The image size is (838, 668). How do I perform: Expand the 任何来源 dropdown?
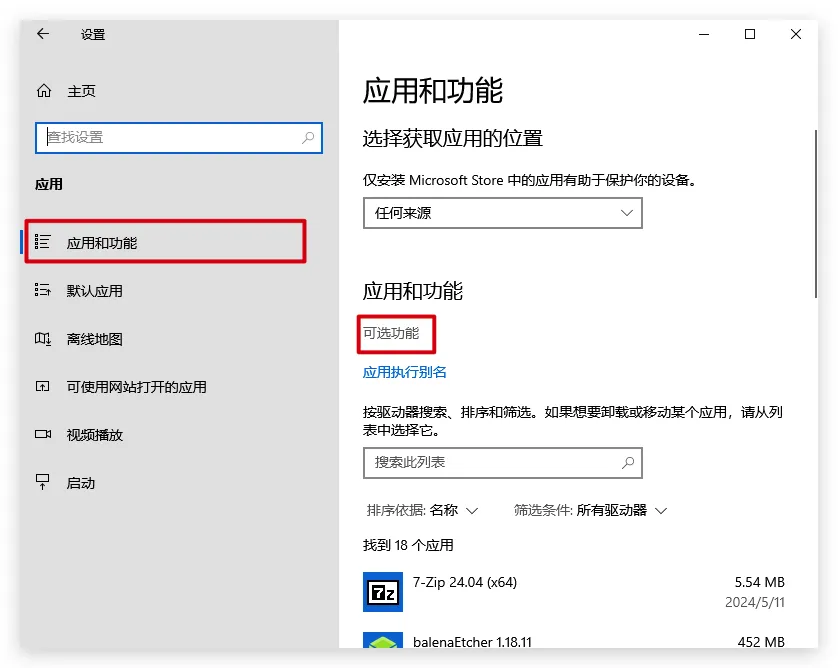tap(502, 213)
